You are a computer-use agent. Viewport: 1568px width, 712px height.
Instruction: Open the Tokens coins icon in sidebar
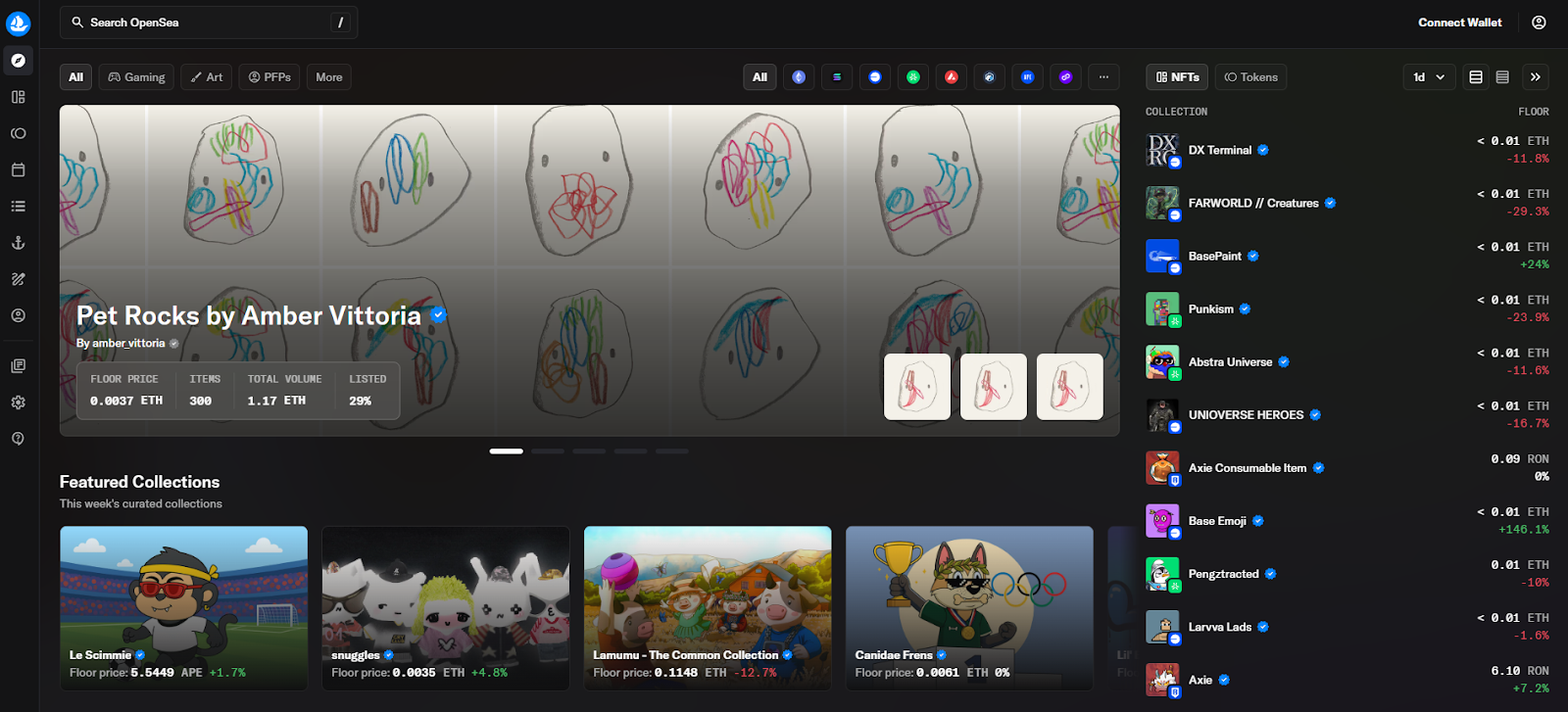click(18, 133)
